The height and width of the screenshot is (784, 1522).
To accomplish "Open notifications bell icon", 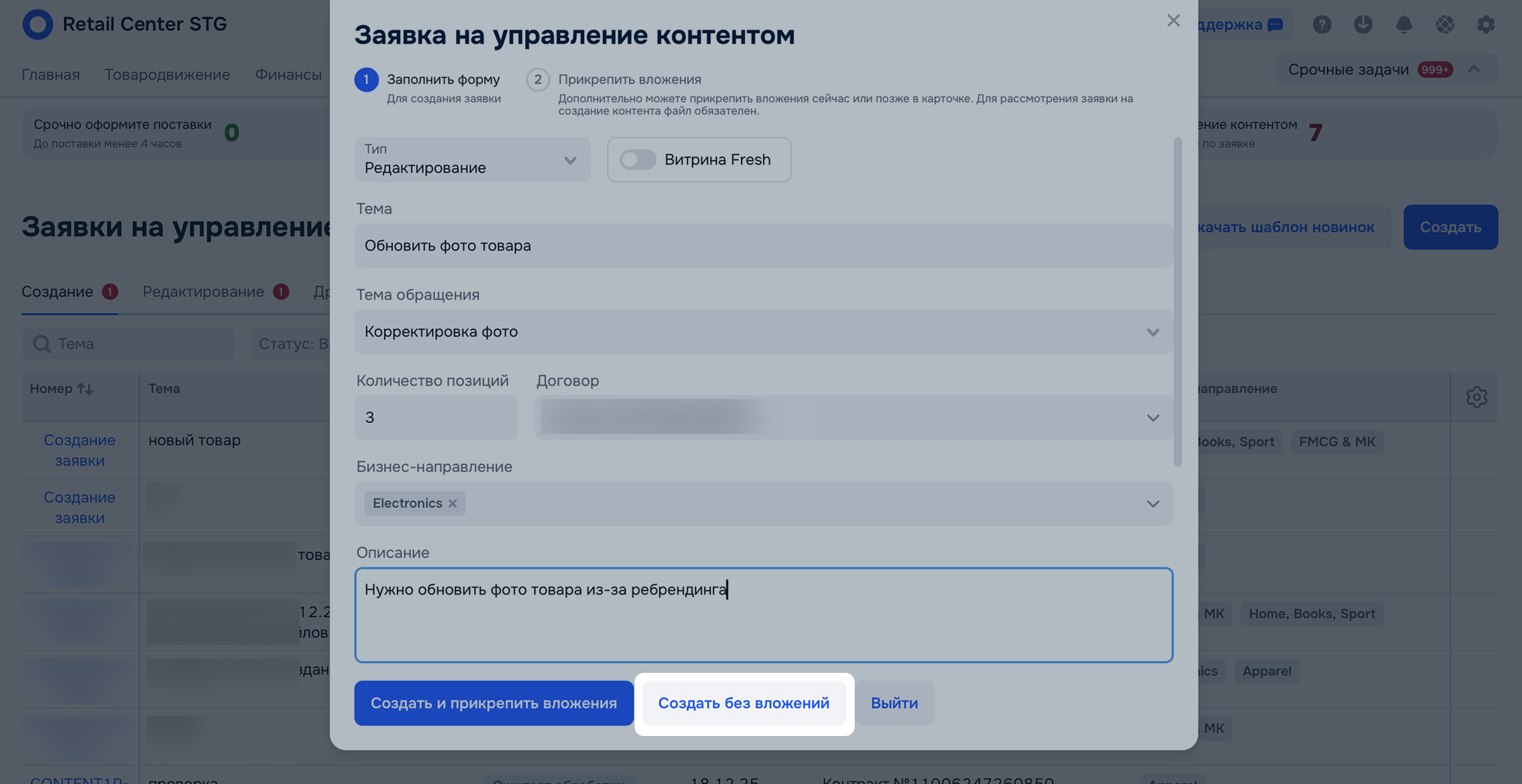I will [x=1403, y=24].
